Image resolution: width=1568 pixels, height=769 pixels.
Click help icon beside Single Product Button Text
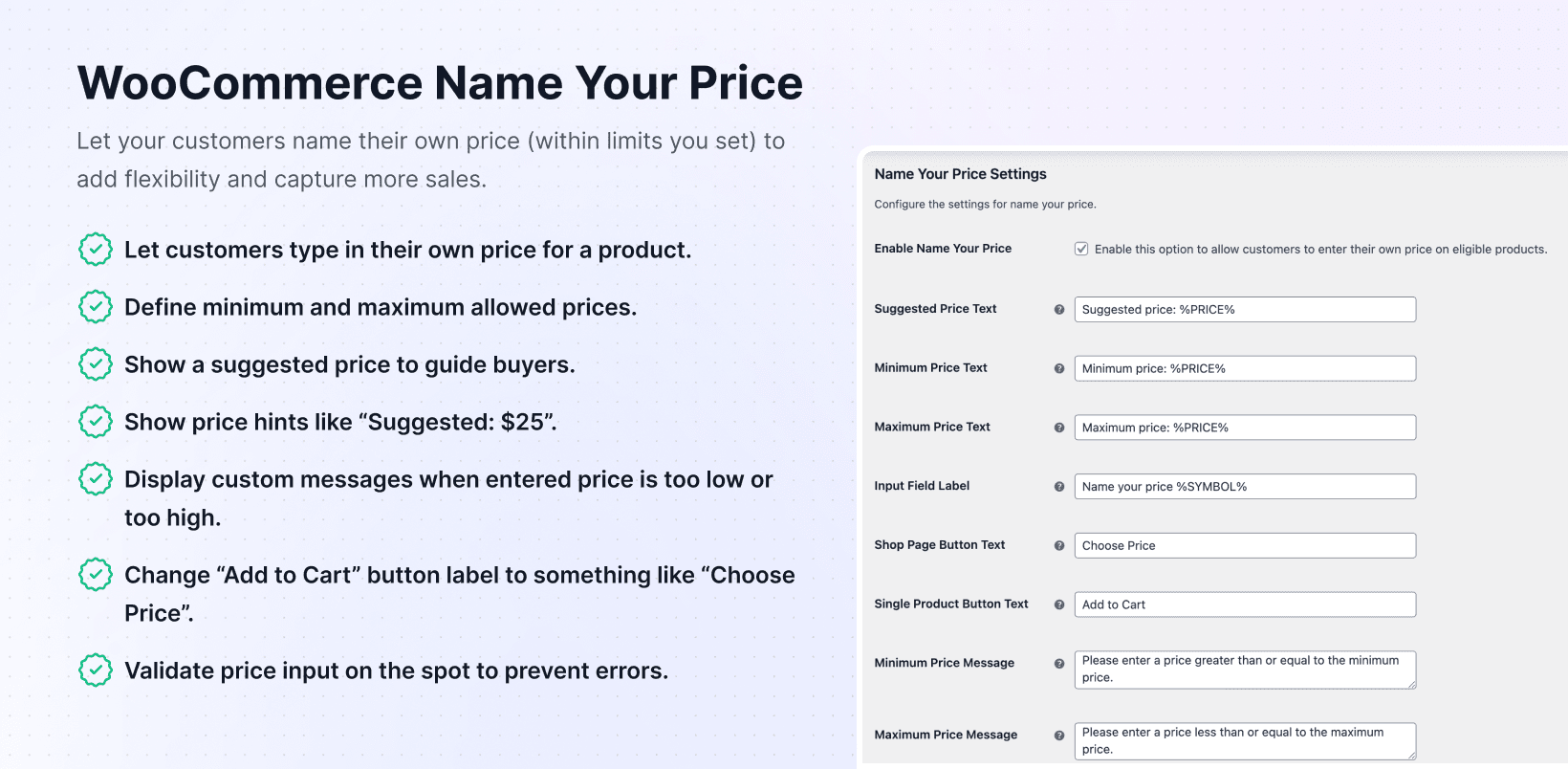pos(1059,604)
